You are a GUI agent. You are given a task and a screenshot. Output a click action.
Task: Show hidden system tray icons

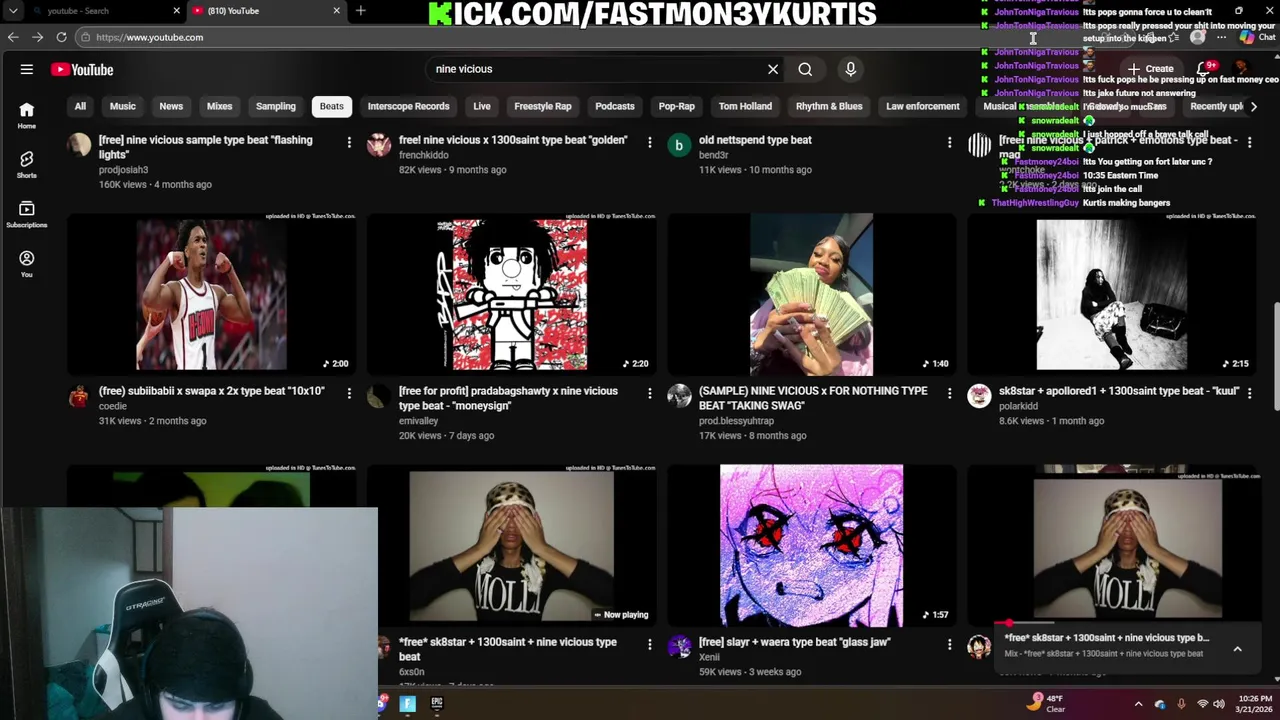click(x=1138, y=704)
